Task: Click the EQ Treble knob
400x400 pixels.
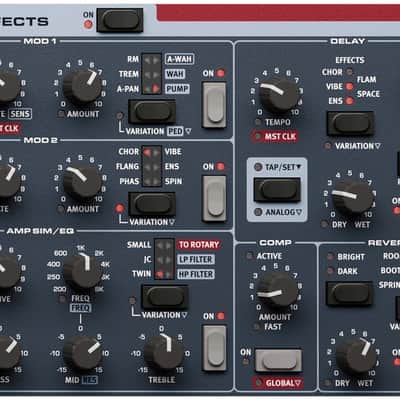Action: (x=164, y=353)
